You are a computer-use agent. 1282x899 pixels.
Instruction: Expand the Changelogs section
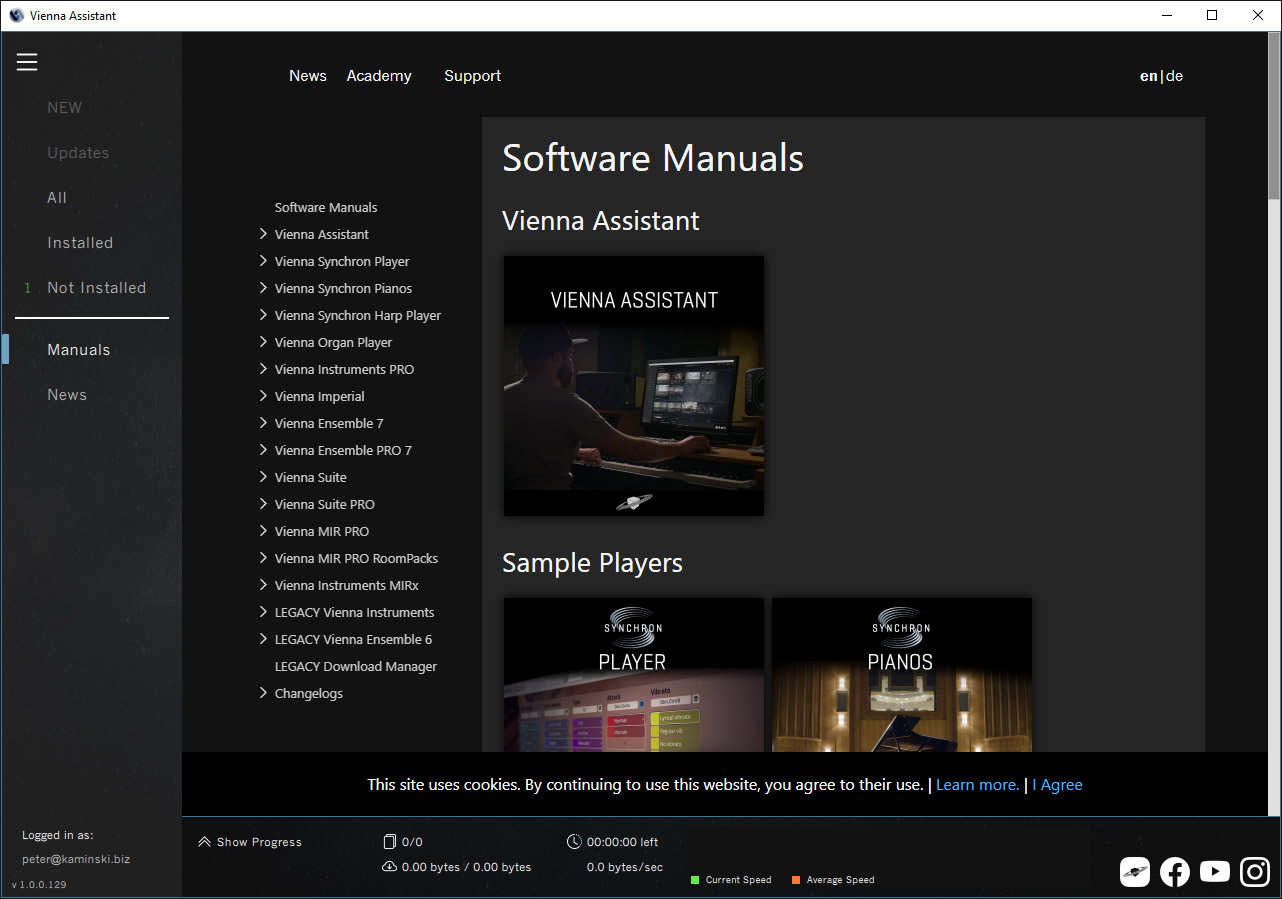263,693
